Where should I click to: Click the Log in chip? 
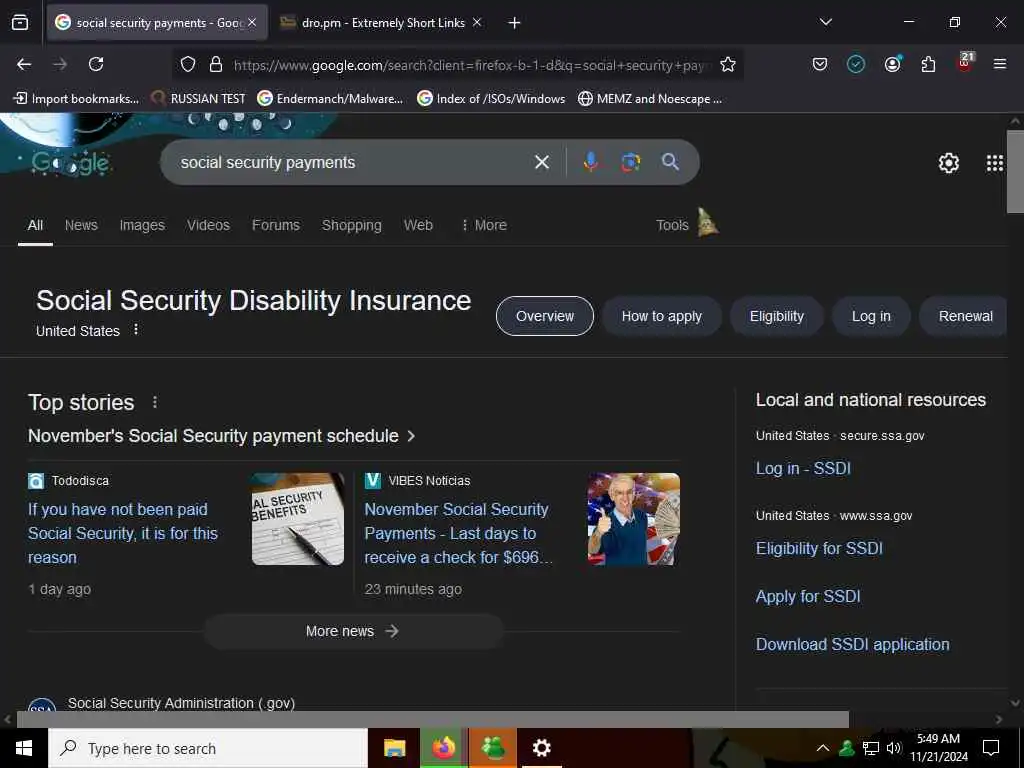point(871,316)
